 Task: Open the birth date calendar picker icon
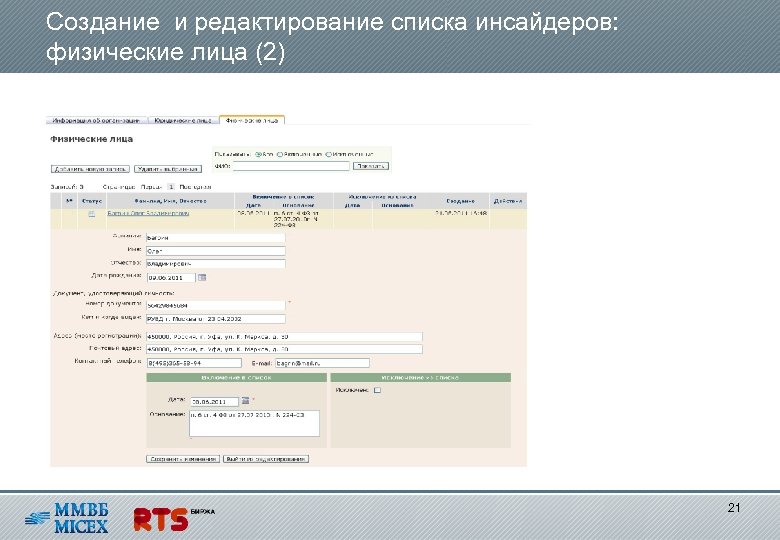[x=202, y=277]
